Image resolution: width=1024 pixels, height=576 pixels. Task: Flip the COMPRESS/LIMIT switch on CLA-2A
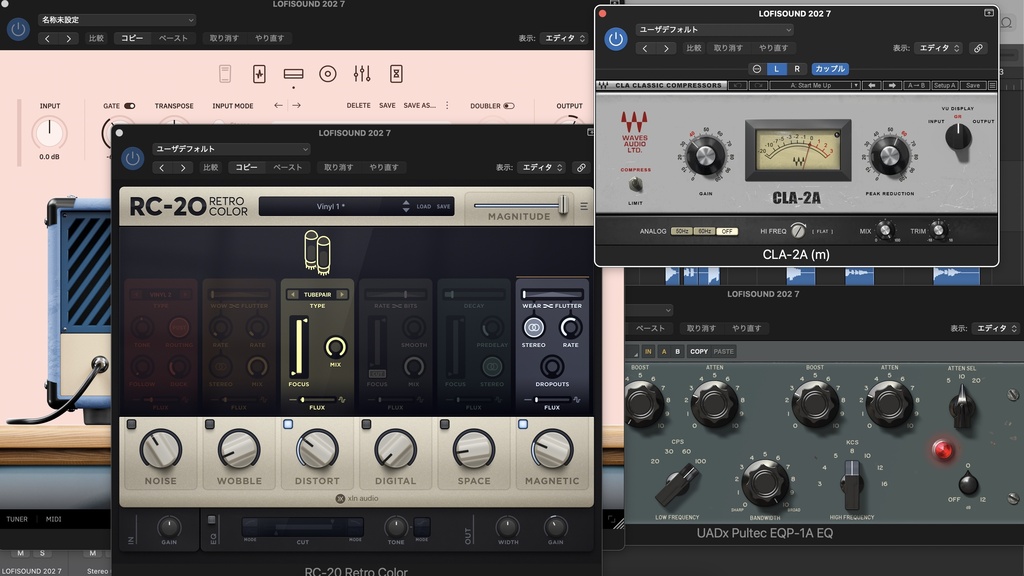click(x=635, y=185)
